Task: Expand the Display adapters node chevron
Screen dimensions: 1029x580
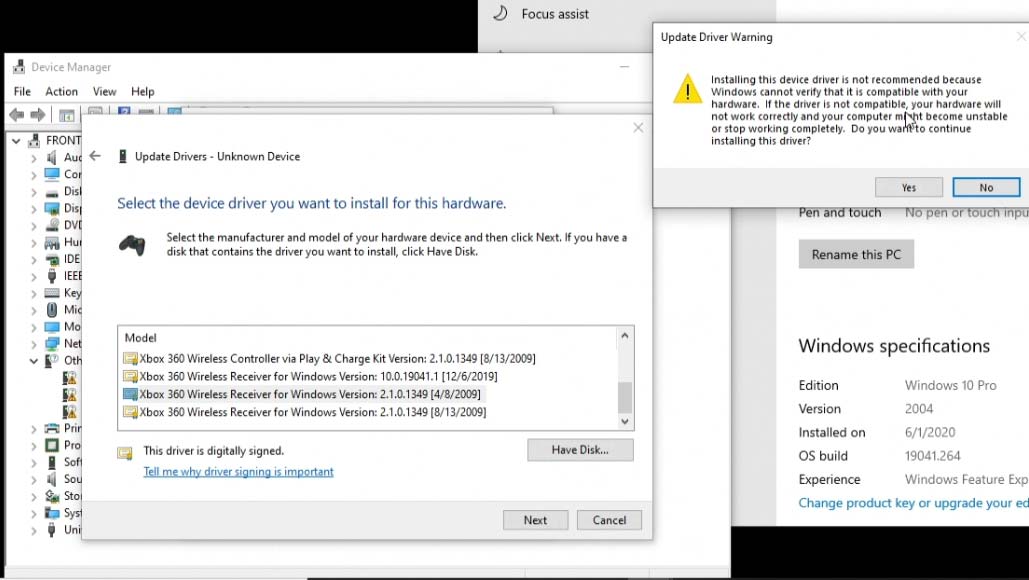Action: 33,209
